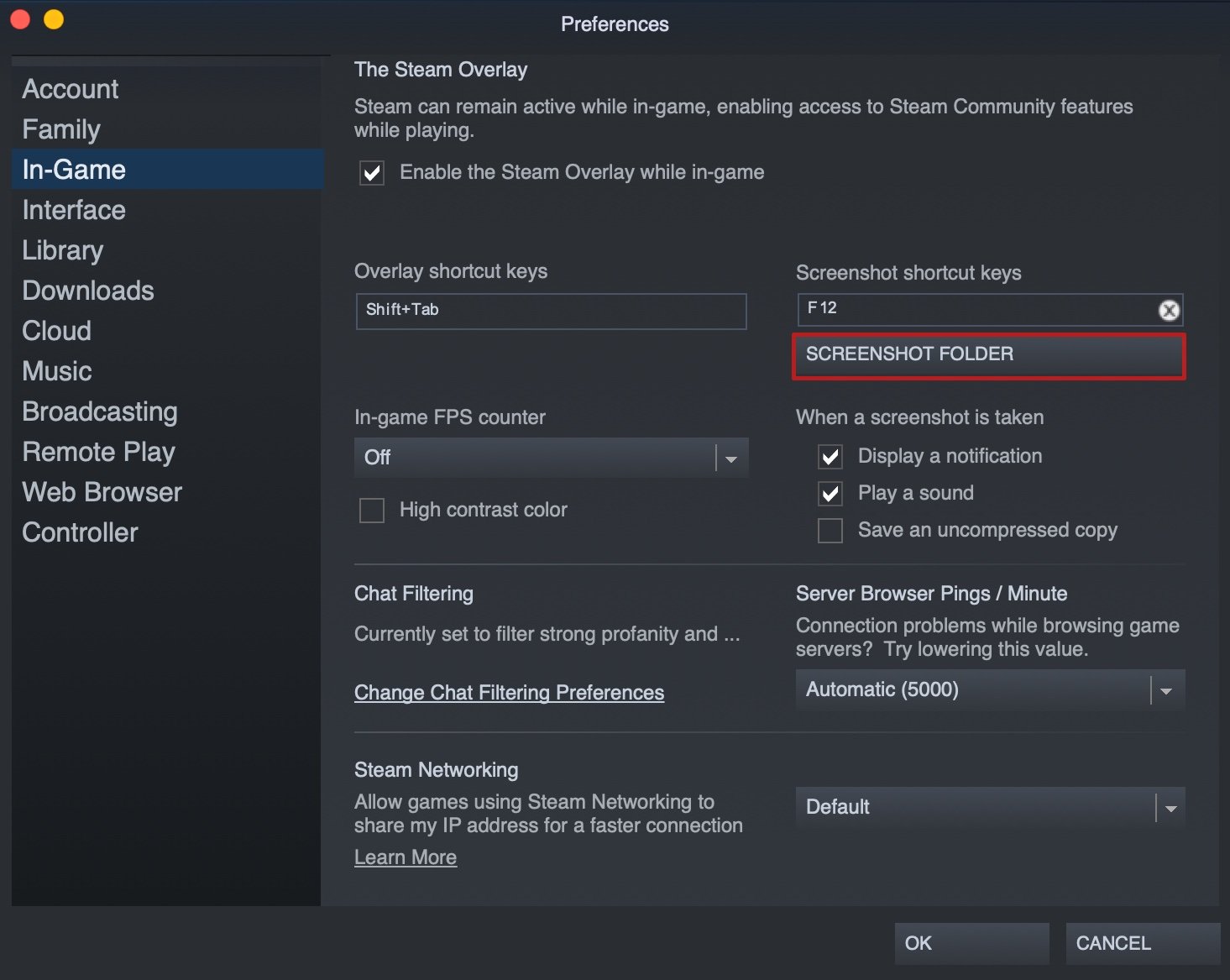This screenshot has width=1230, height=980.
Task: Select the Controller section
Action: coord(80,532)
